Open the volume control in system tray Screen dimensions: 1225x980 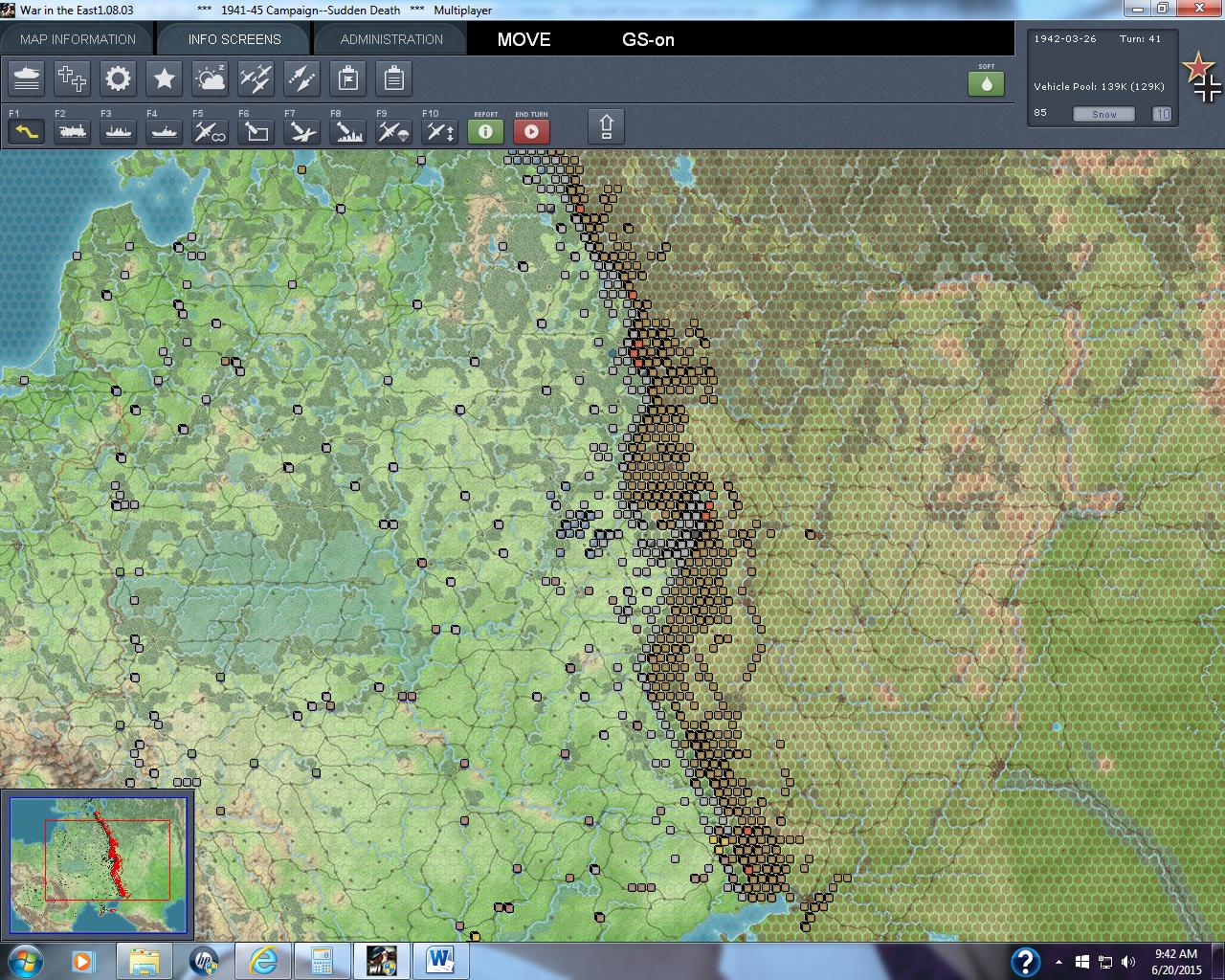pyautogui.click(x=1128, y=962)
